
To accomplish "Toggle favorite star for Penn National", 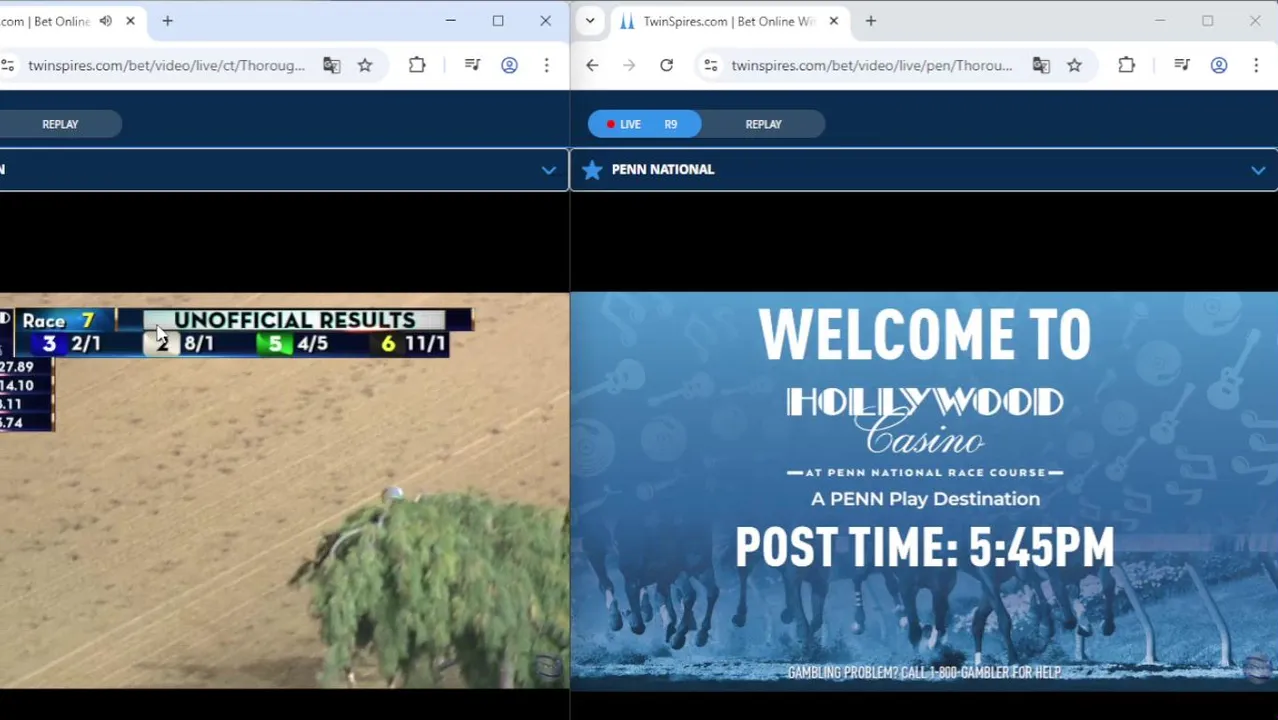I will pos(592,170).
